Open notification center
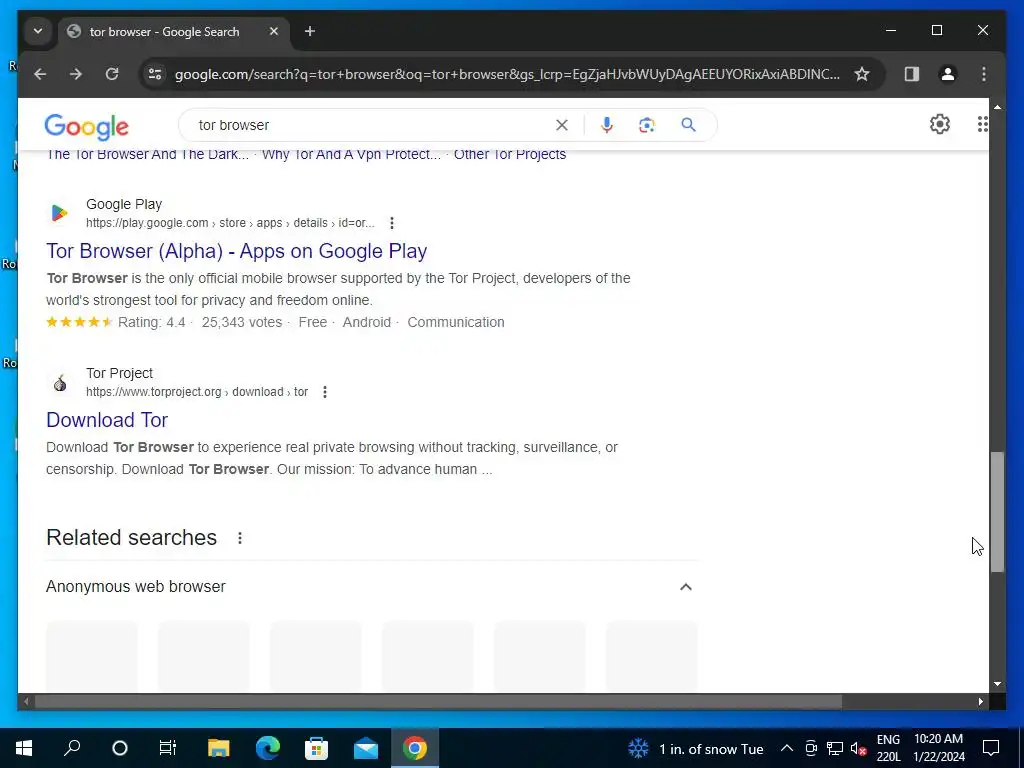The height and width of the screenshot is (768, 1024). [991, 748]
